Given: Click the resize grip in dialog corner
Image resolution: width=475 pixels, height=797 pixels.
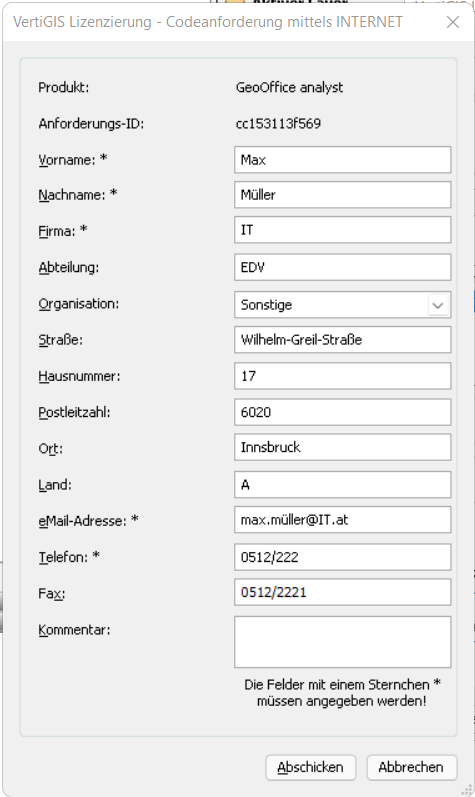Looking at the screenshot, I should click(x=466, y=789).
